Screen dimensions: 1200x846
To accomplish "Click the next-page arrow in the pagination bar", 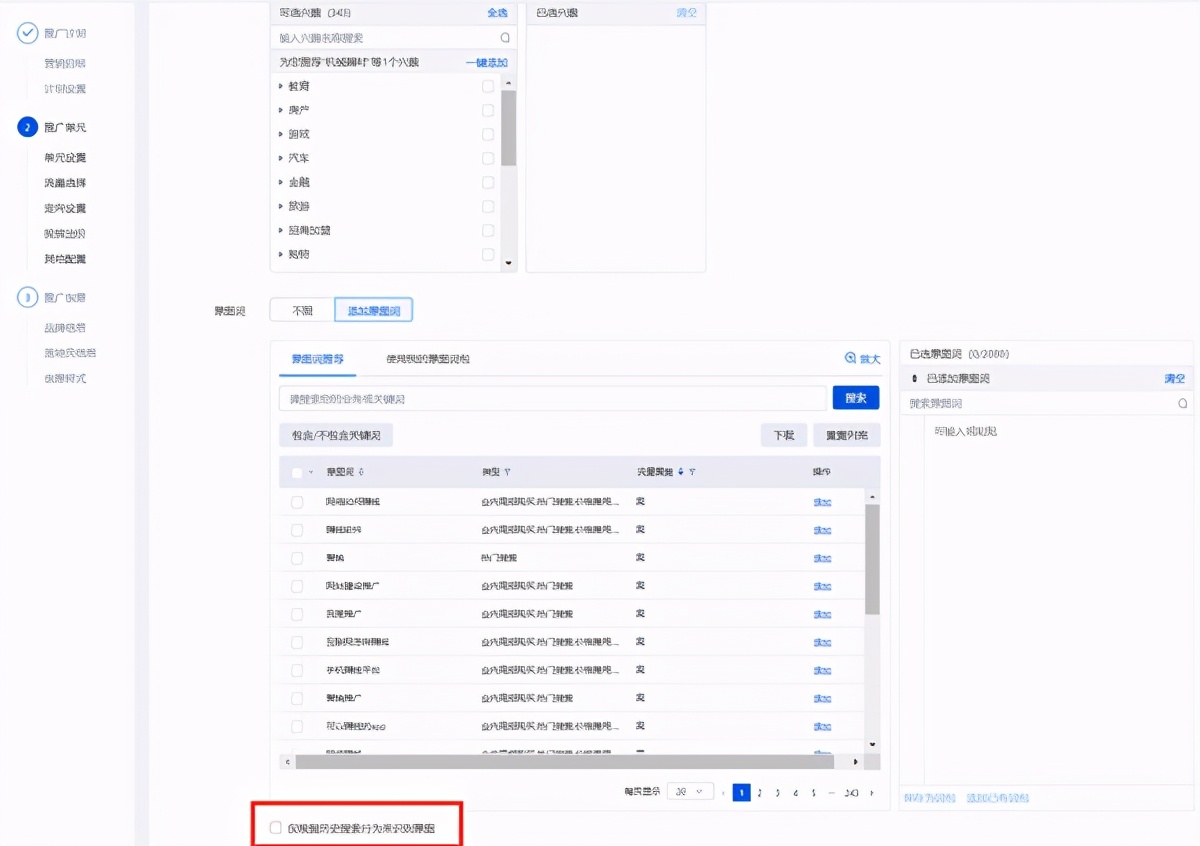I will click(871, 792).
